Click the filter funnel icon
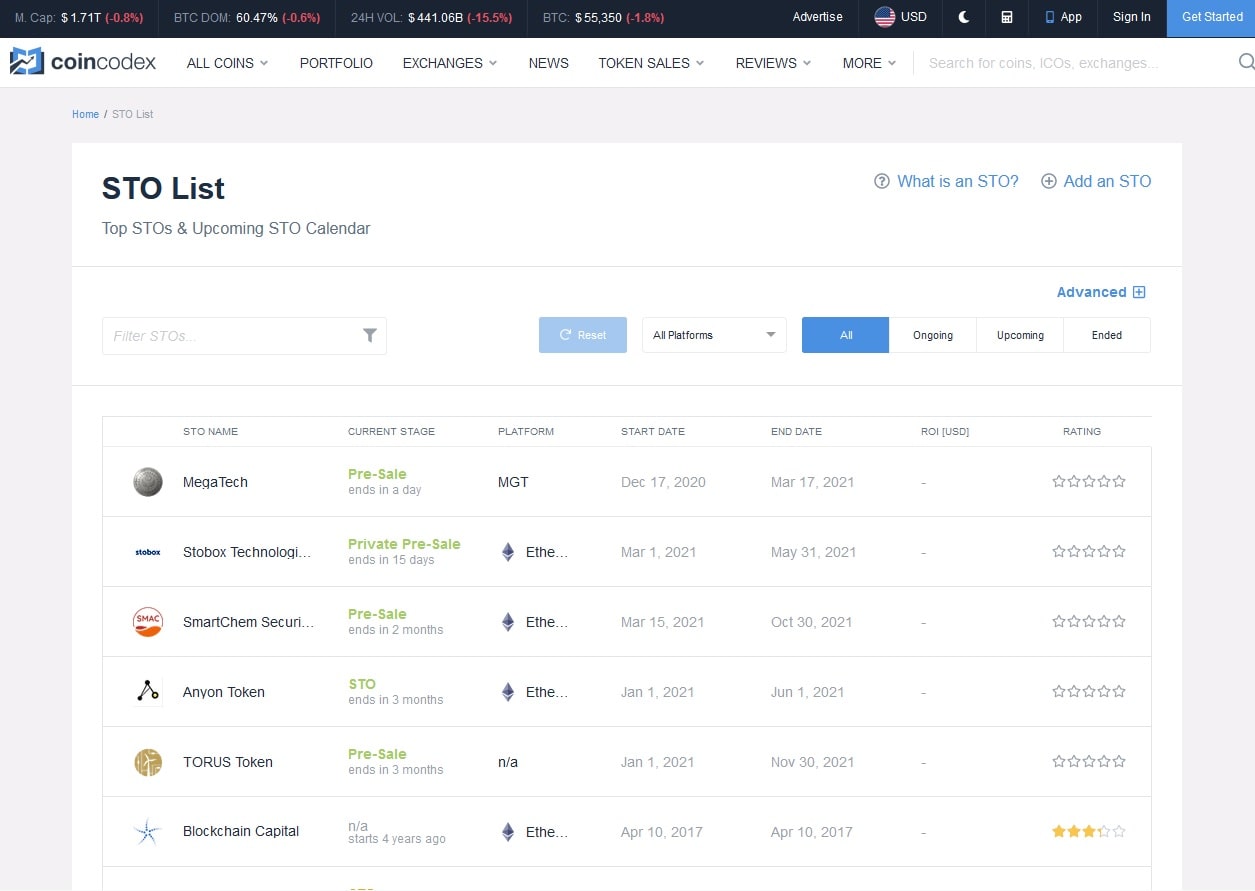The height and width of the screenshot is (891, 1255). tap(369, 336)
